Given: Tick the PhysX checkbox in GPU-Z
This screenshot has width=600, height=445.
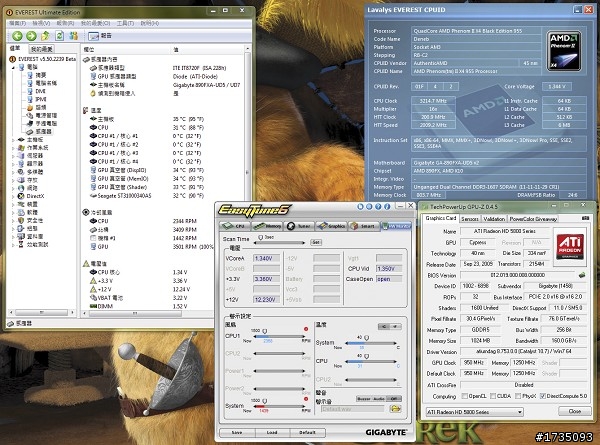Looking at the screenshot, I should [518, 396].
